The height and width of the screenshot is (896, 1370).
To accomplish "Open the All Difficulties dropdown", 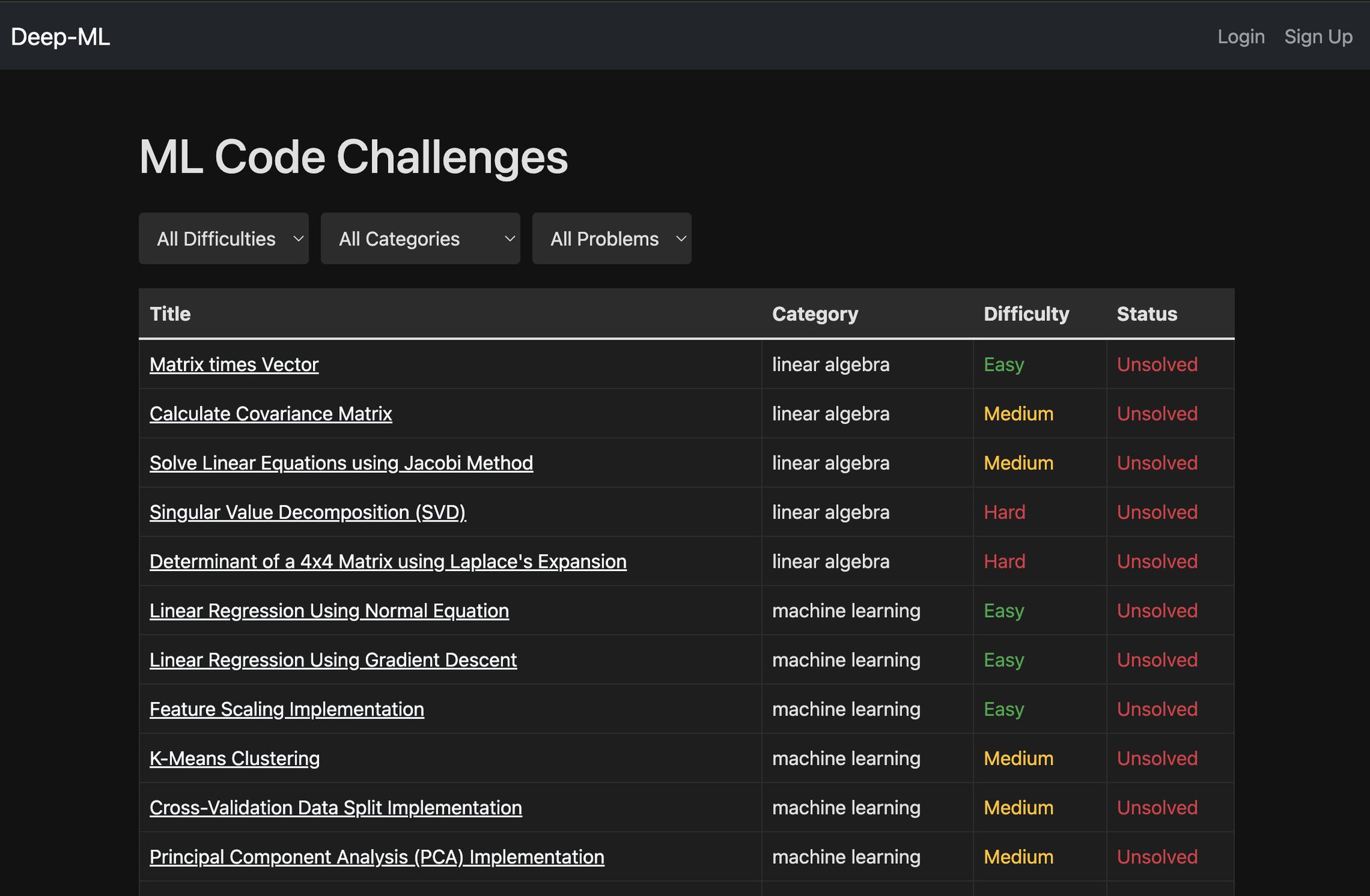I will click(223, 239).
